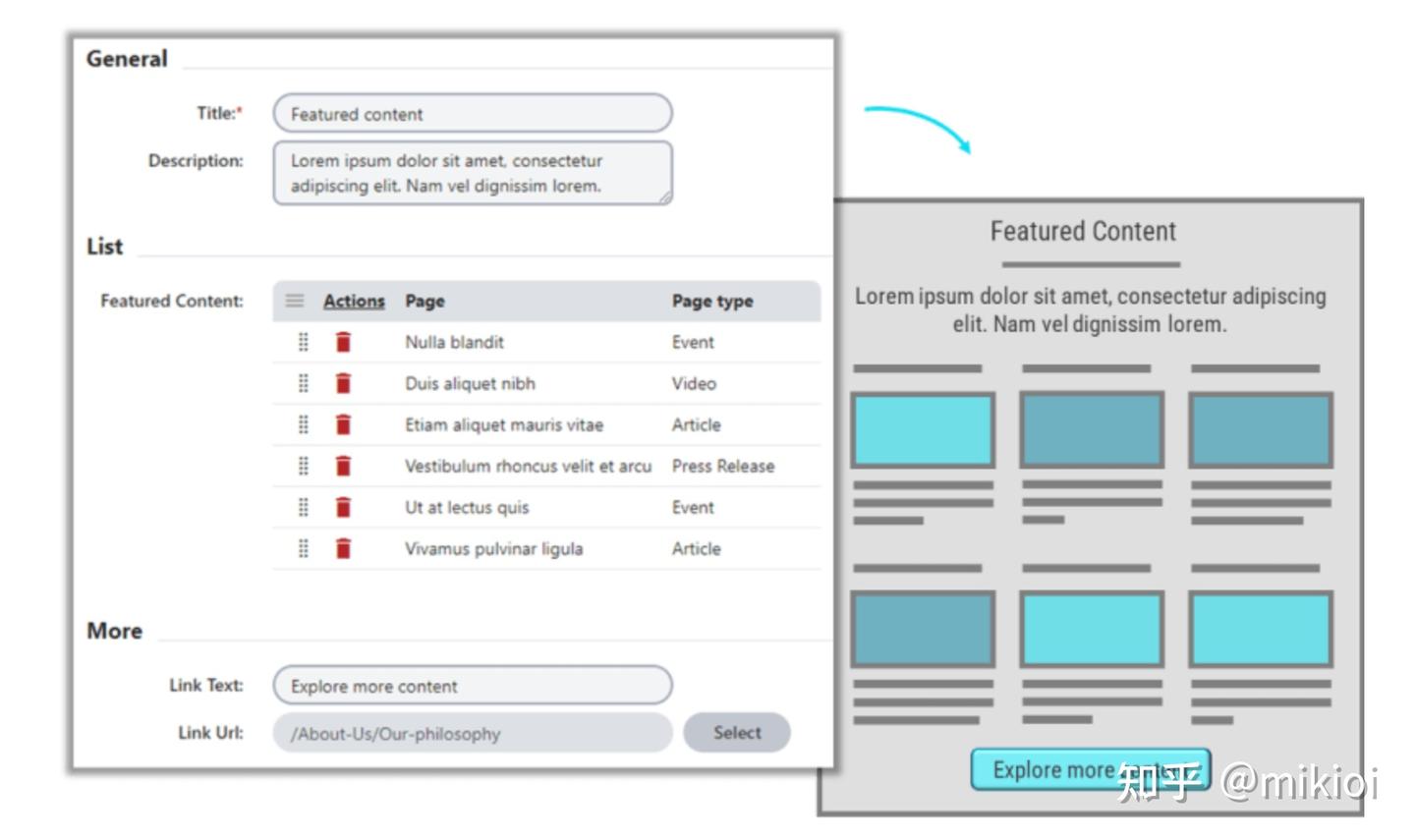Click drag handle for Vestibulum rhoncus row

303,466
